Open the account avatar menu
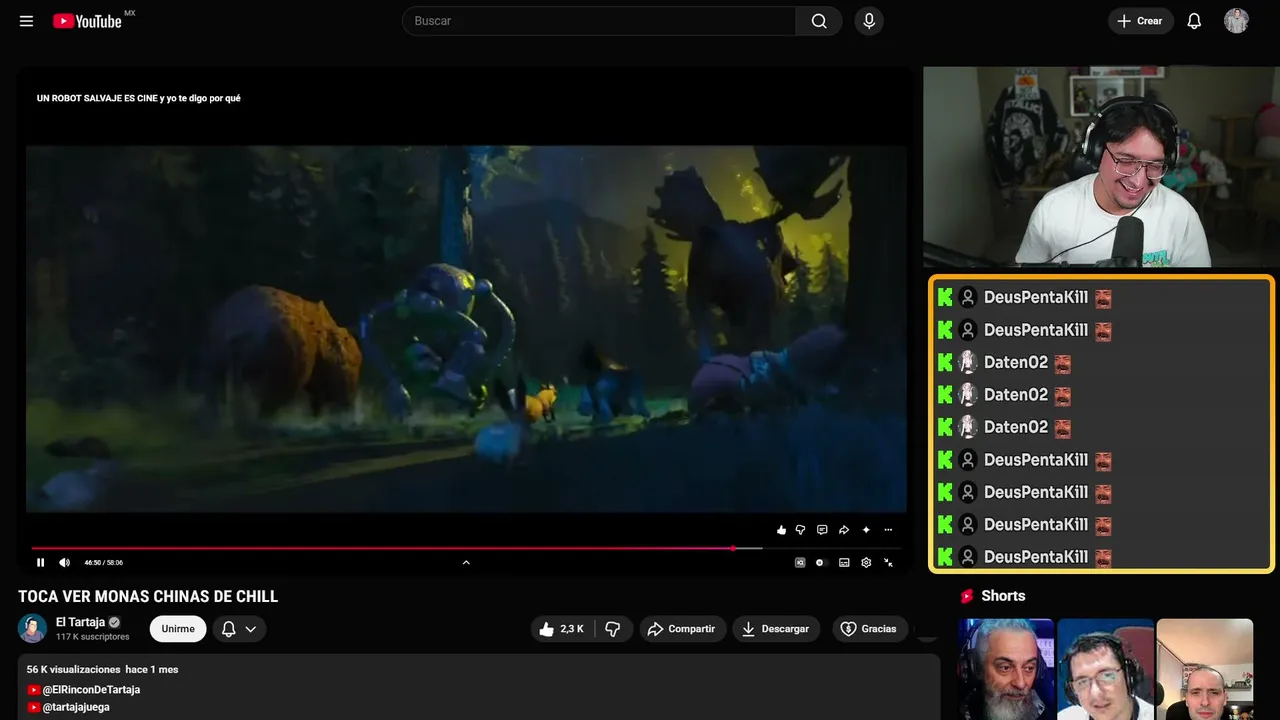 [1237, 21]
